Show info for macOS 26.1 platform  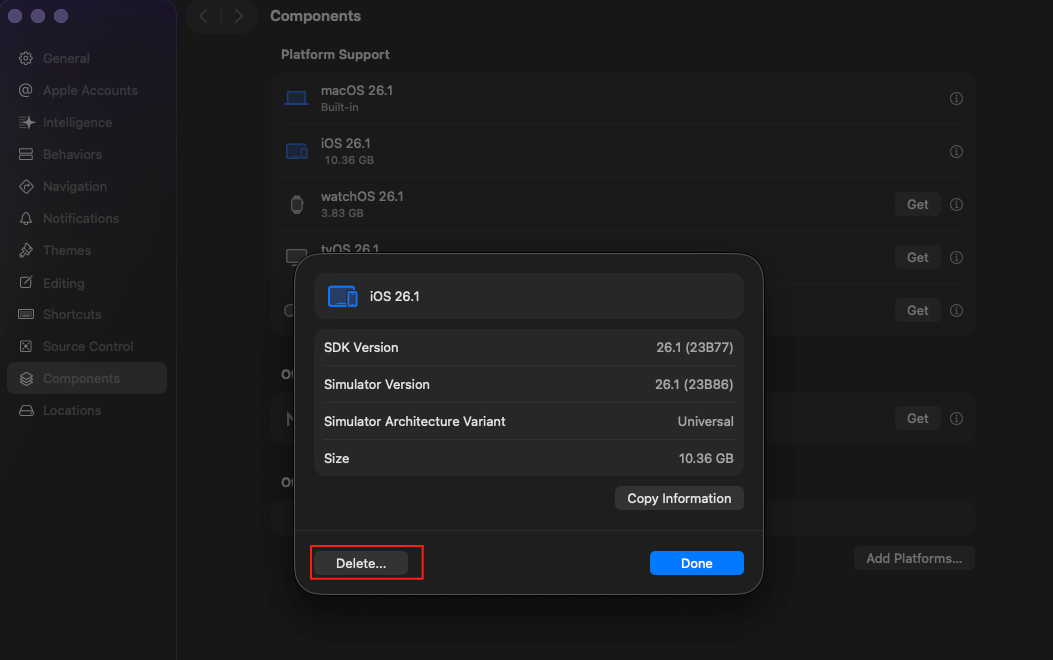click(956, 98)
